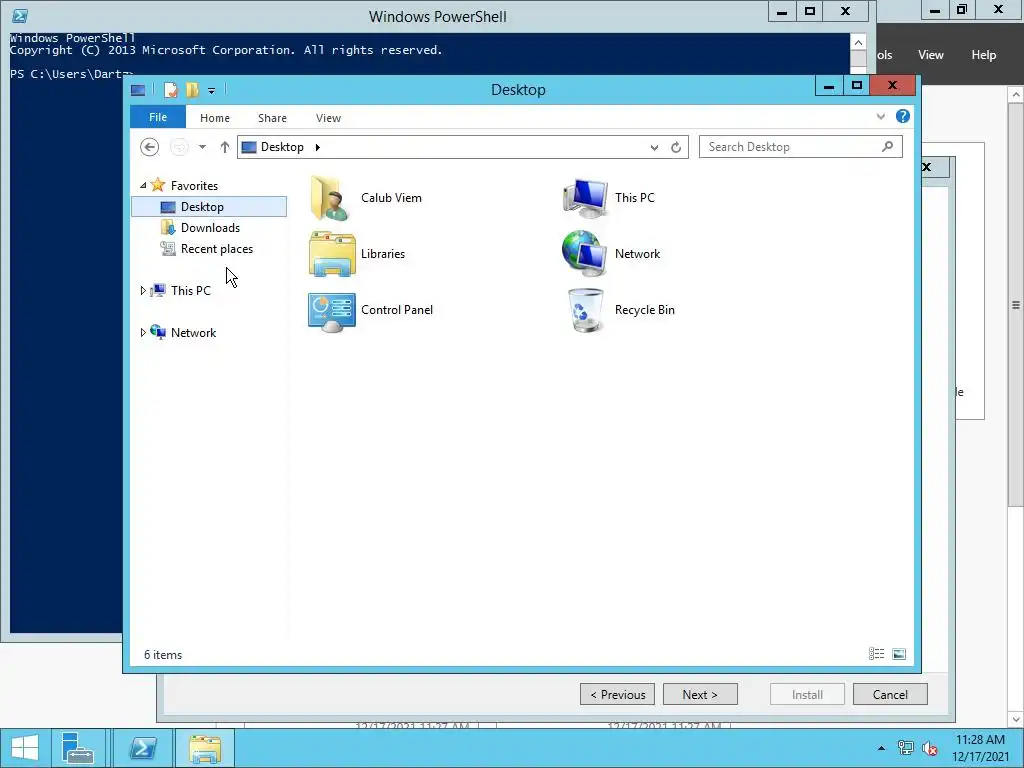
Task: Switch to details view layout icon
Action: click(876, 654)
